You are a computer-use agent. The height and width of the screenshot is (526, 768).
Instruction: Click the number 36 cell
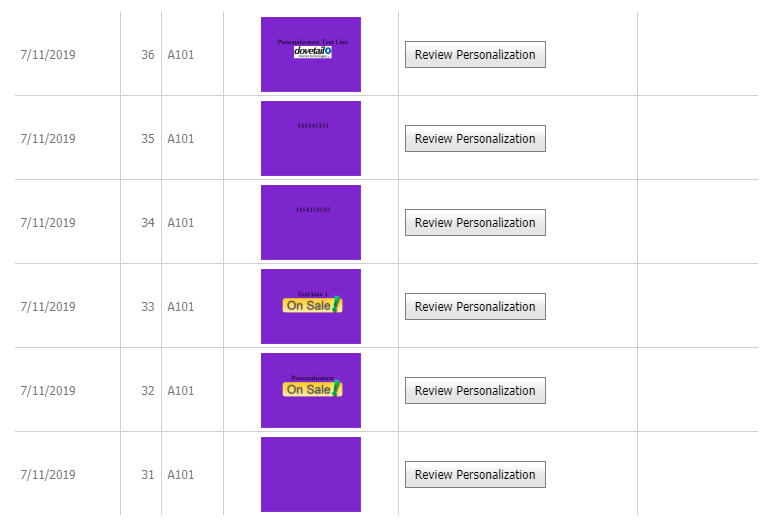(x=147, y=55)
